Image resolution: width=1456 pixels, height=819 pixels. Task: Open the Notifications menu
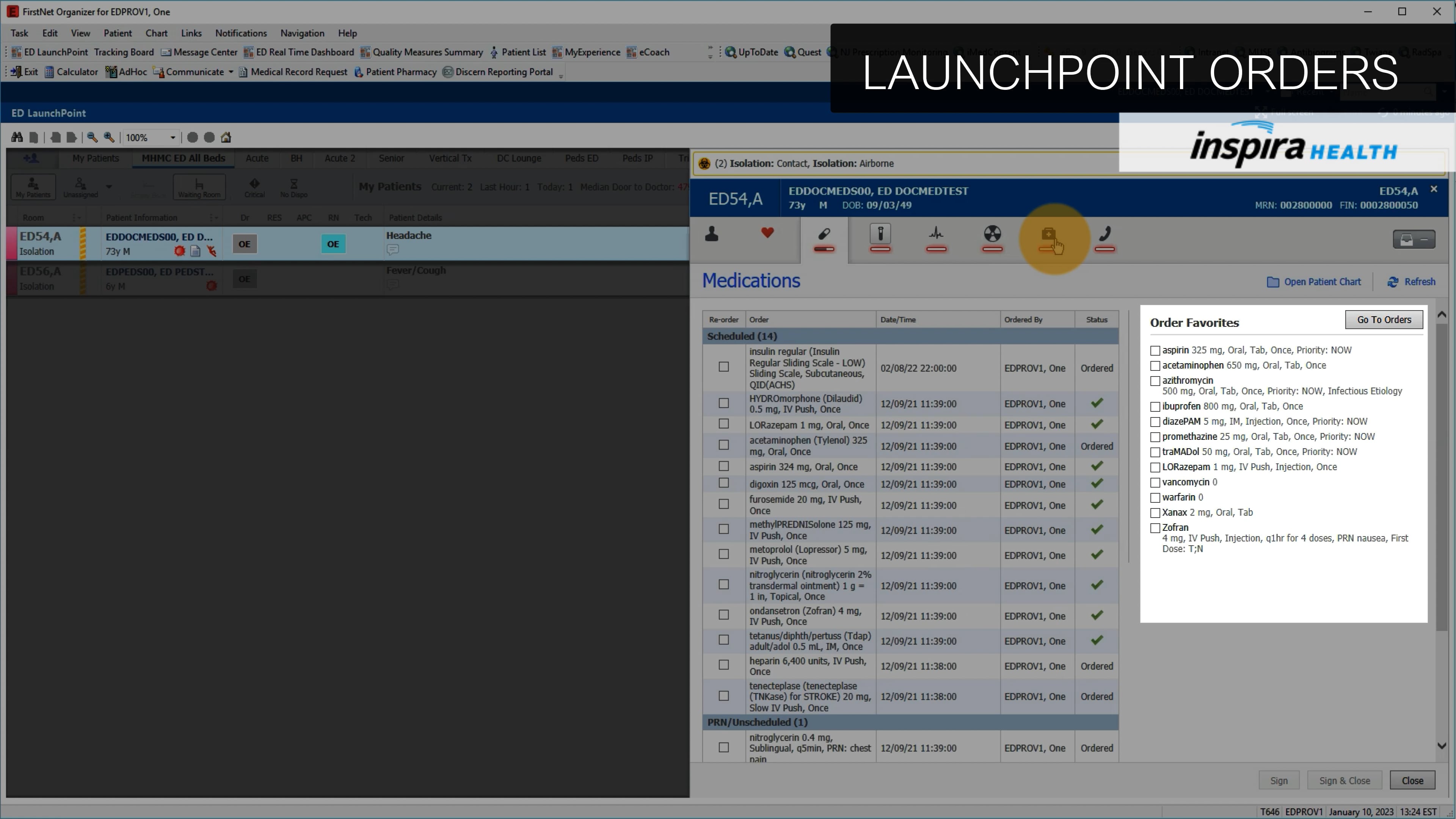241,33
